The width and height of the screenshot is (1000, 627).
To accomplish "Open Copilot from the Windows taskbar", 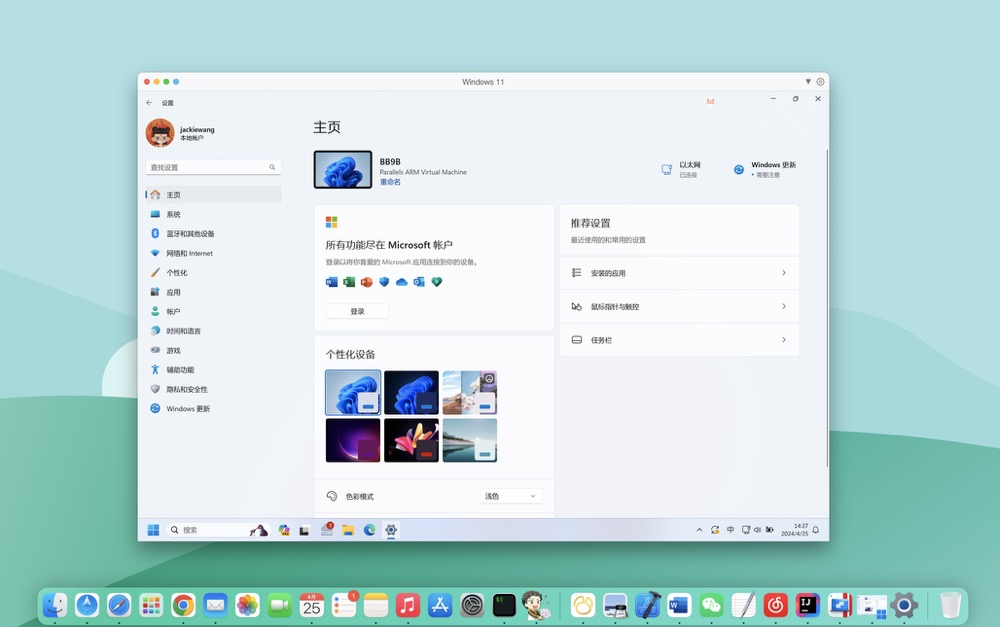I will pos(284,530).
